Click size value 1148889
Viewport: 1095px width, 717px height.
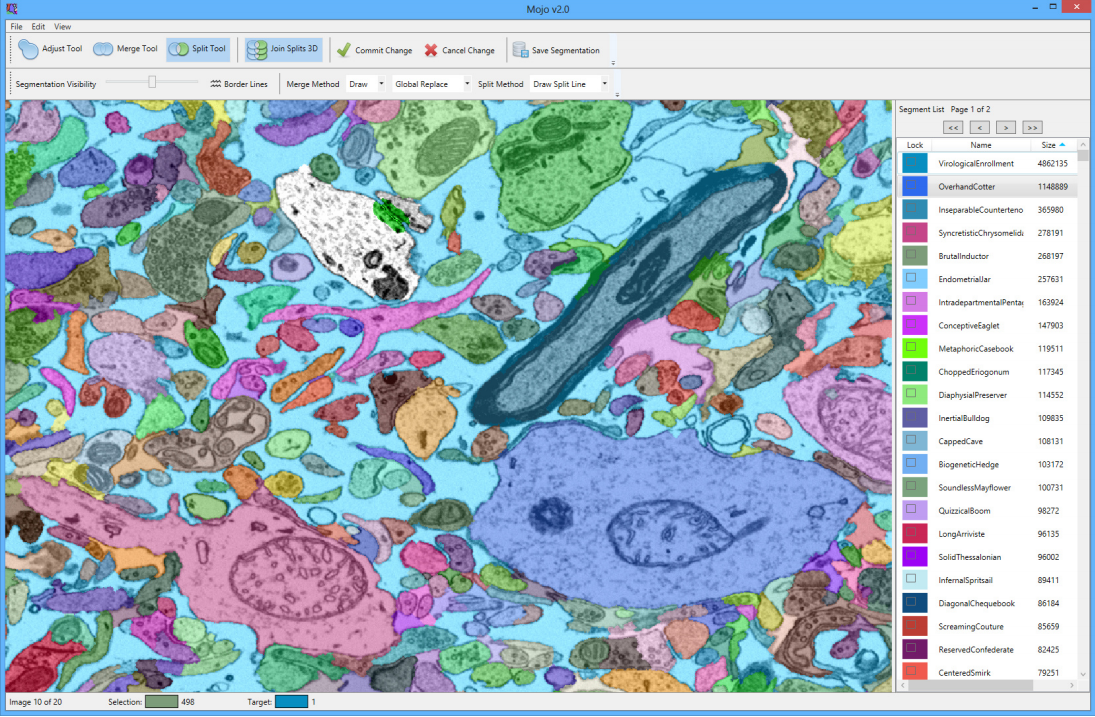point(1052,186)
